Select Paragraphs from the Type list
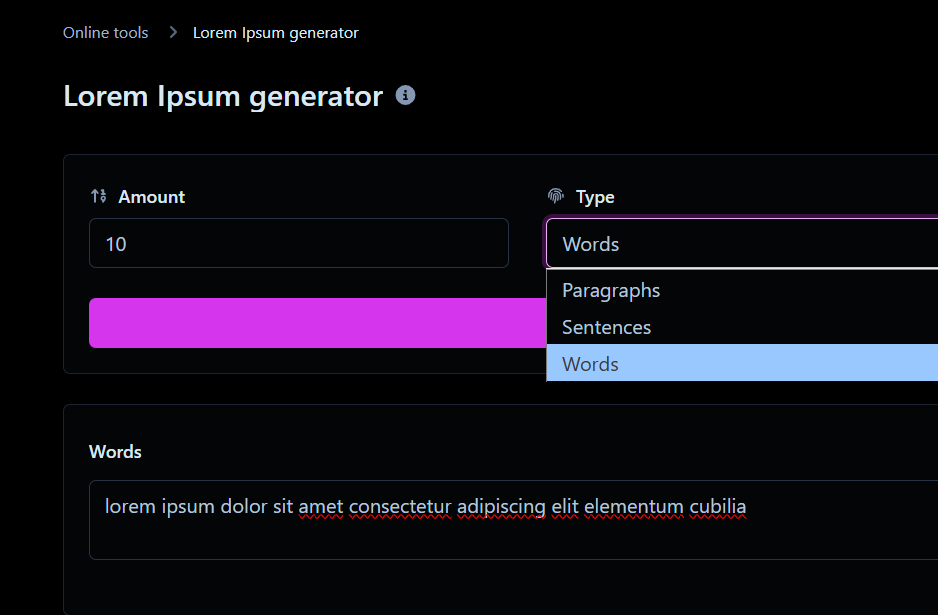938x615 pixels. click(611, 290)
